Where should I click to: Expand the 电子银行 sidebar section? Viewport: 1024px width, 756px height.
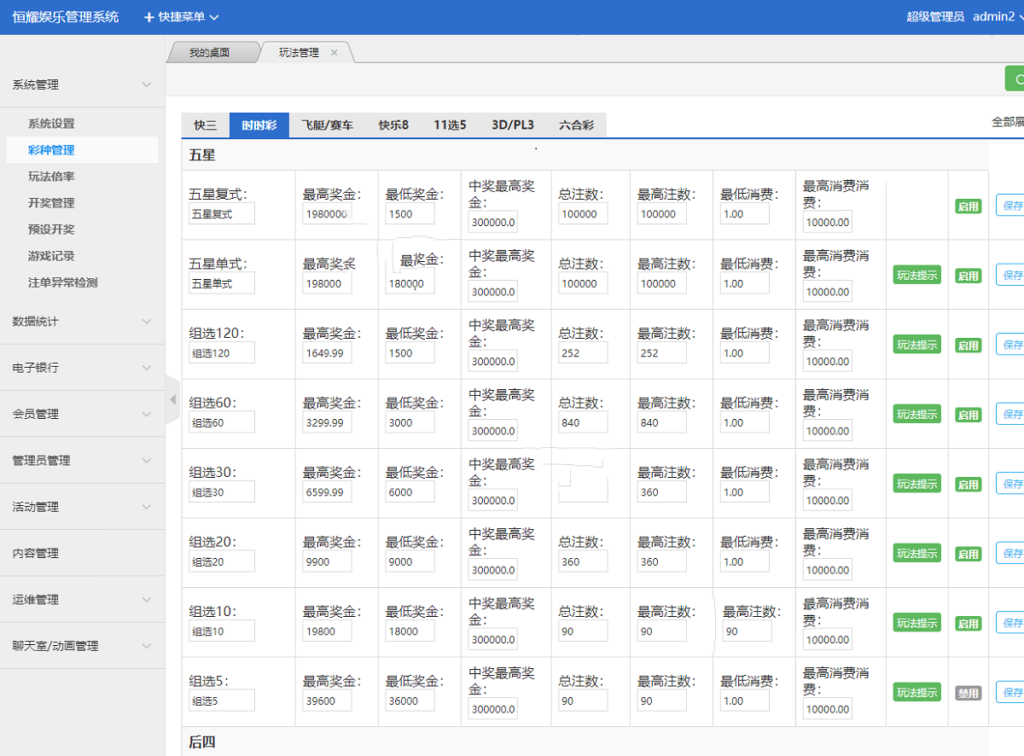(x=82, y=368)
